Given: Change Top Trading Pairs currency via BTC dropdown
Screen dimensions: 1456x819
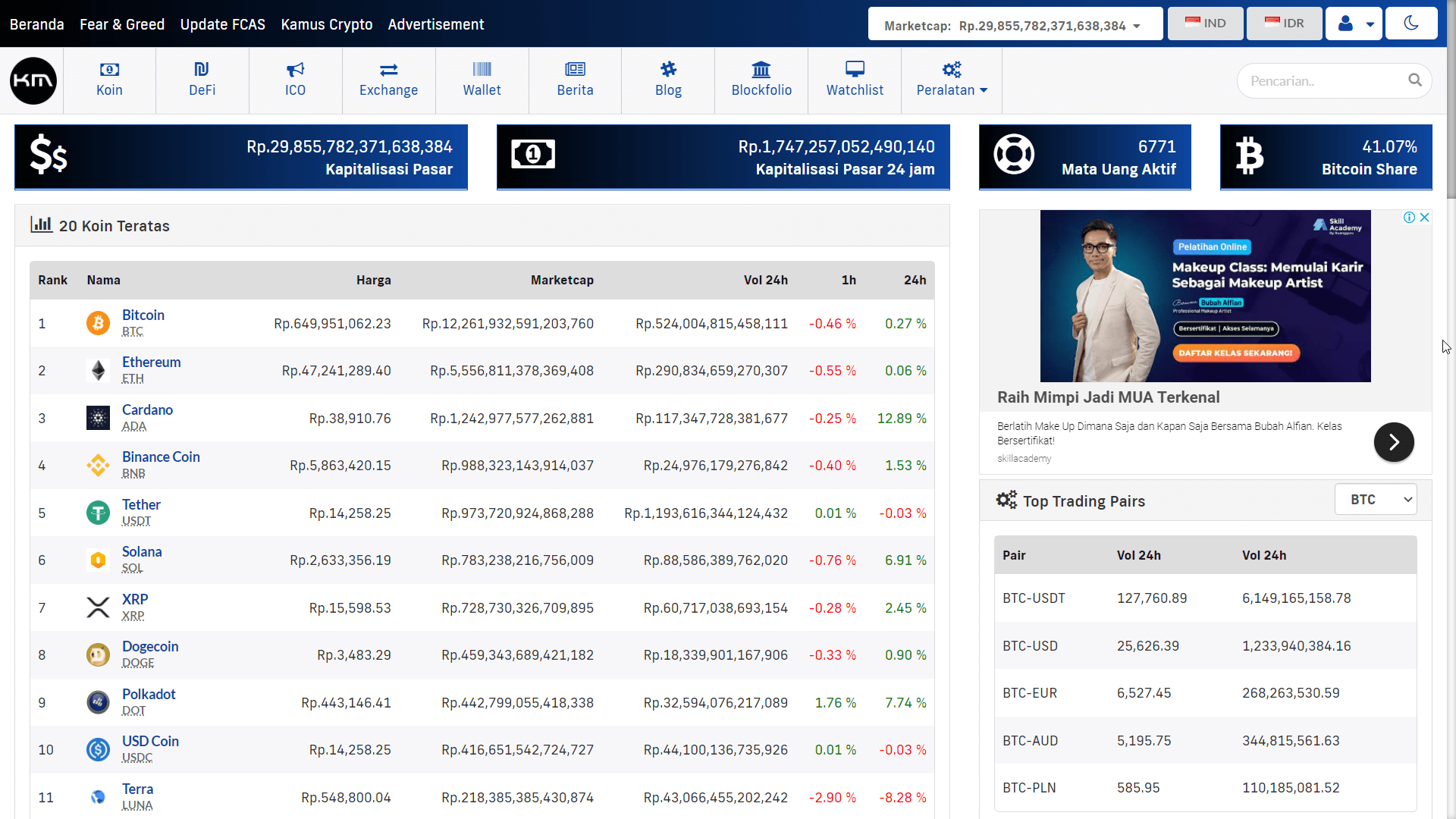Looking at the screenshot, I should 1376,499.
